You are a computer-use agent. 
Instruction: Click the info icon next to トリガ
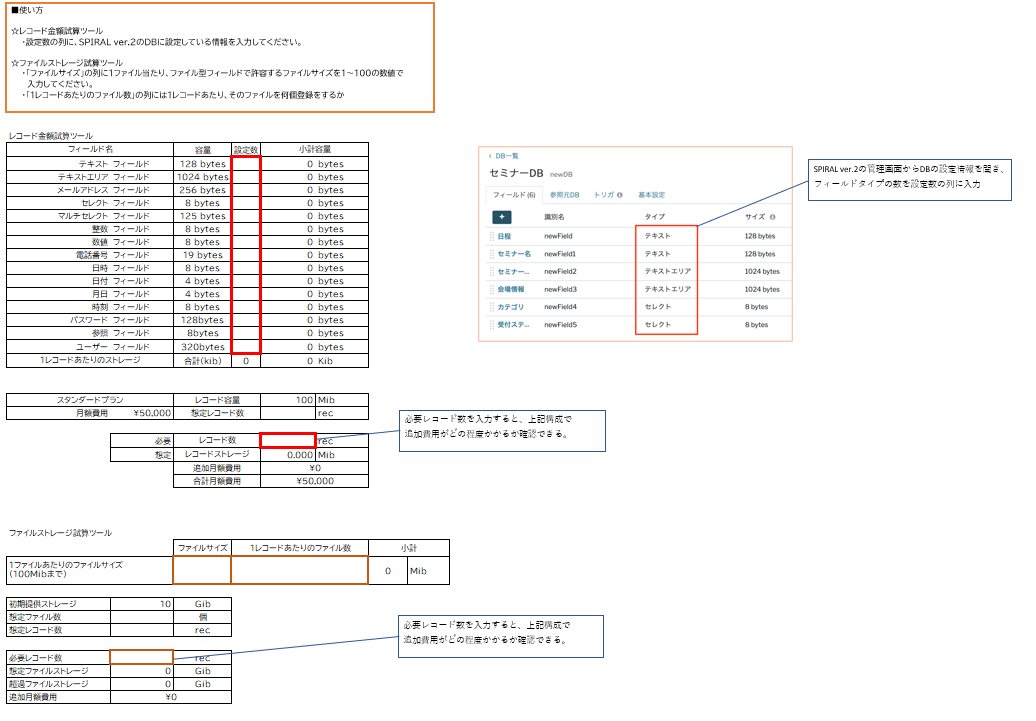[620, 195]
